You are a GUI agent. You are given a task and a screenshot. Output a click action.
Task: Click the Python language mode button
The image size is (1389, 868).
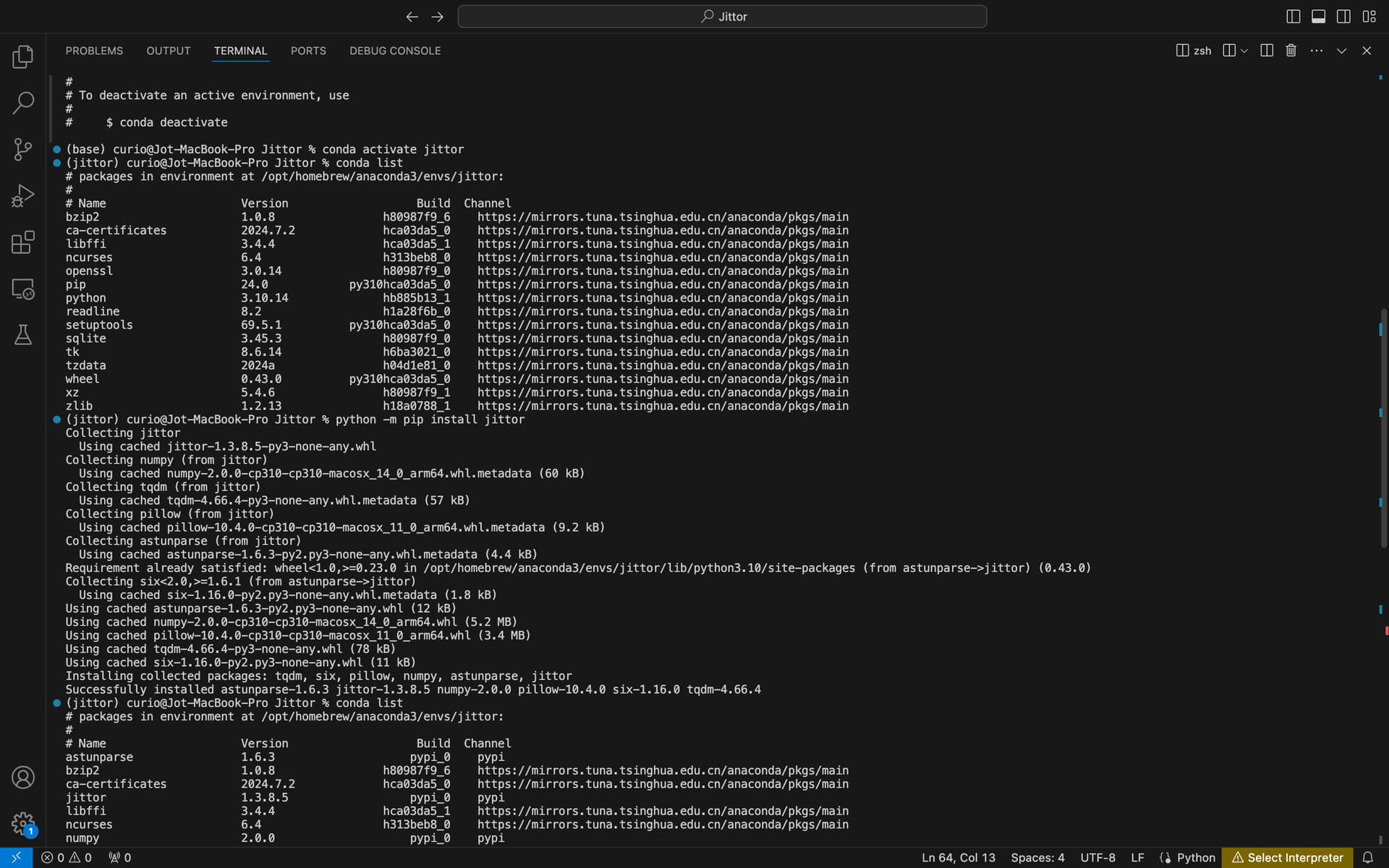point(1187,857)
